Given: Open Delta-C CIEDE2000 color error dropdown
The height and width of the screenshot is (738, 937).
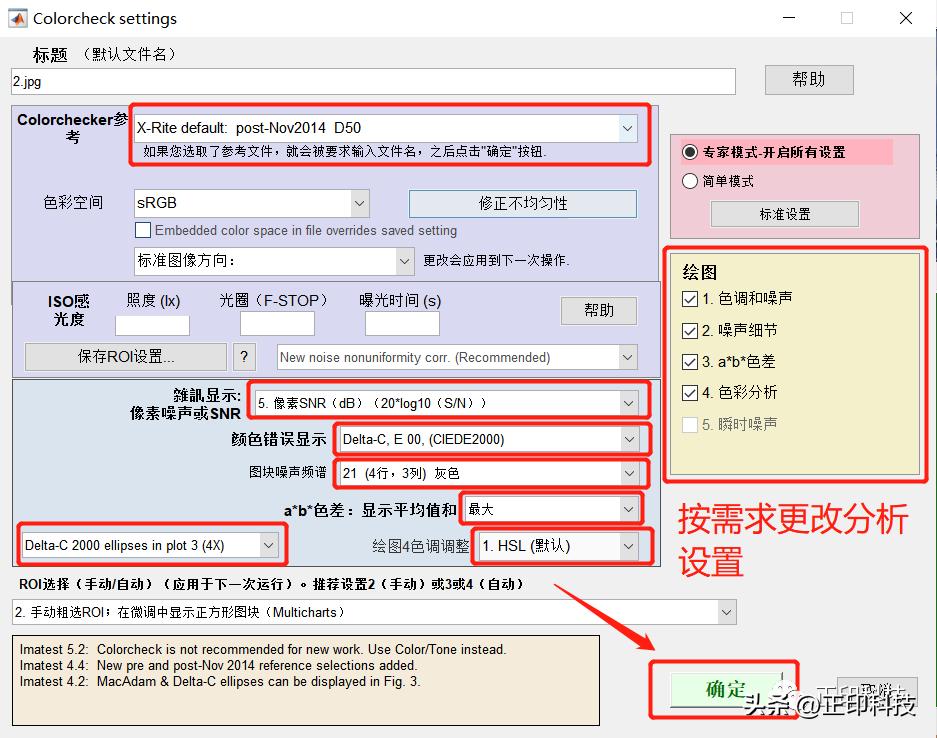Looking at the screenshot, I should [x=489, y=440].
